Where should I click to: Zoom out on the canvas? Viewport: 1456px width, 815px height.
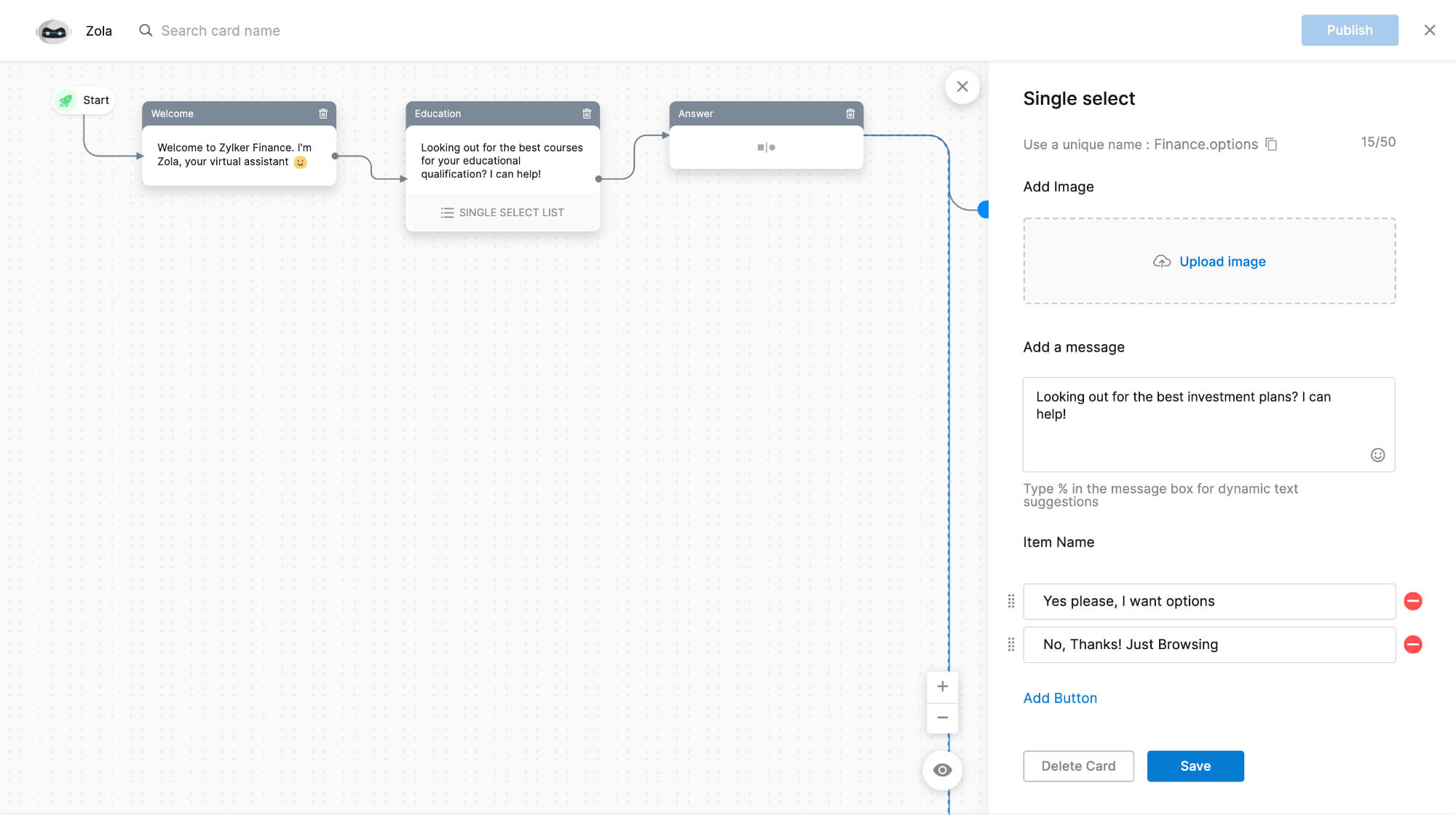click(x=942, y=717)
